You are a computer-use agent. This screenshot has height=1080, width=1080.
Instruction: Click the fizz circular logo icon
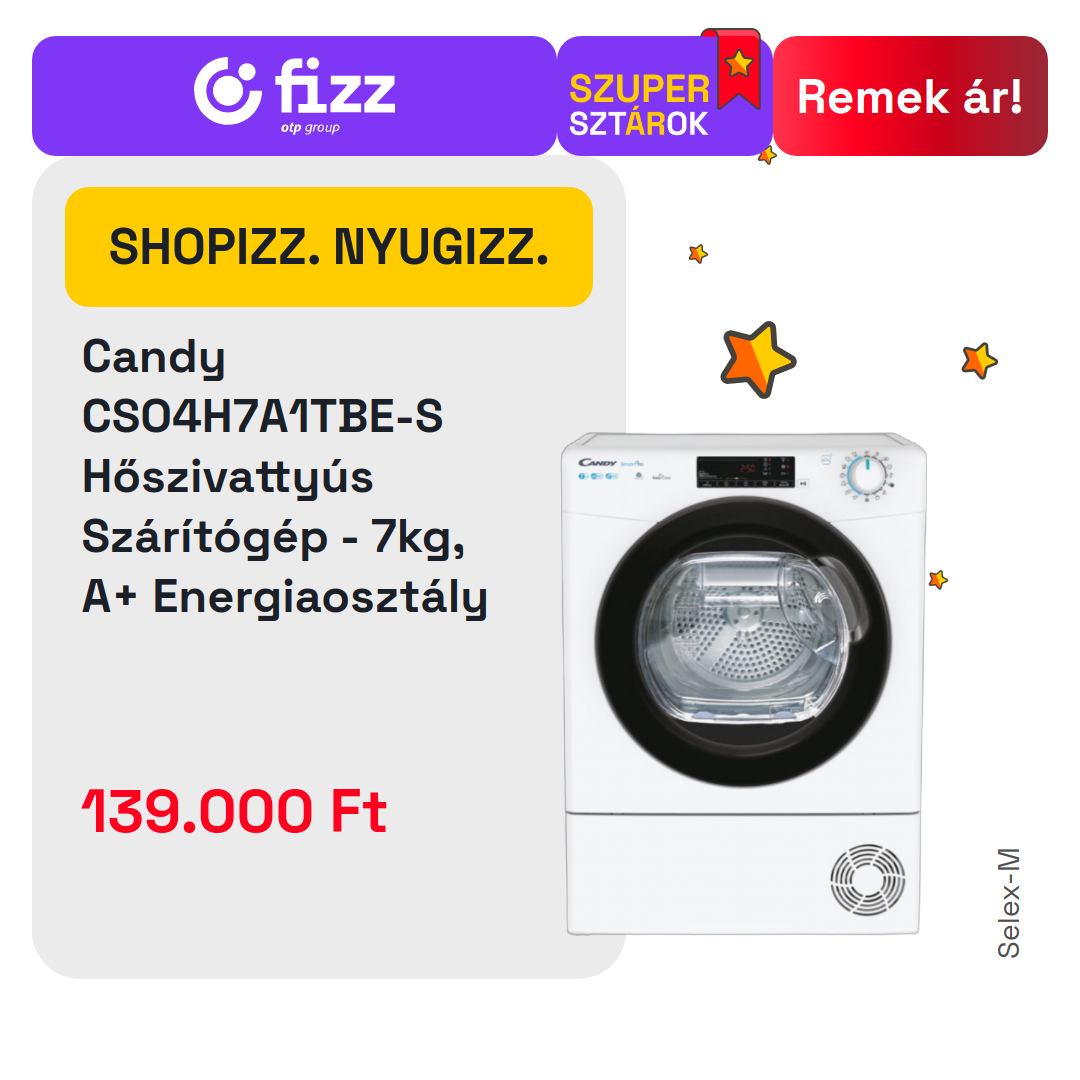(227, 91)
